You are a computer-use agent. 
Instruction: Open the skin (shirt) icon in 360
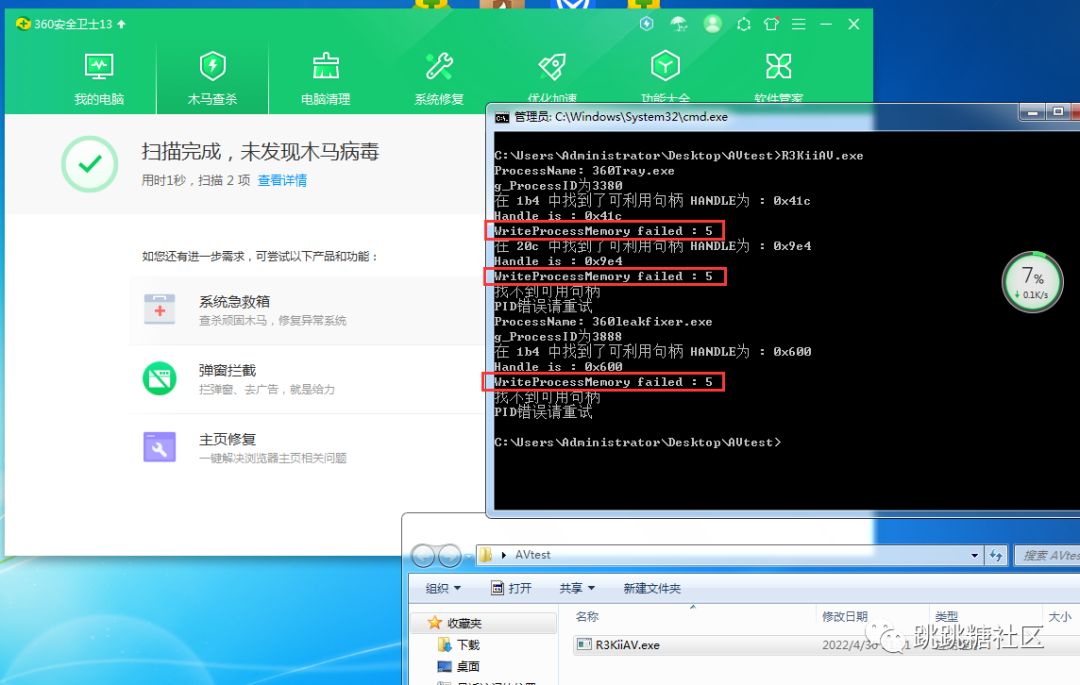(771, 24)
